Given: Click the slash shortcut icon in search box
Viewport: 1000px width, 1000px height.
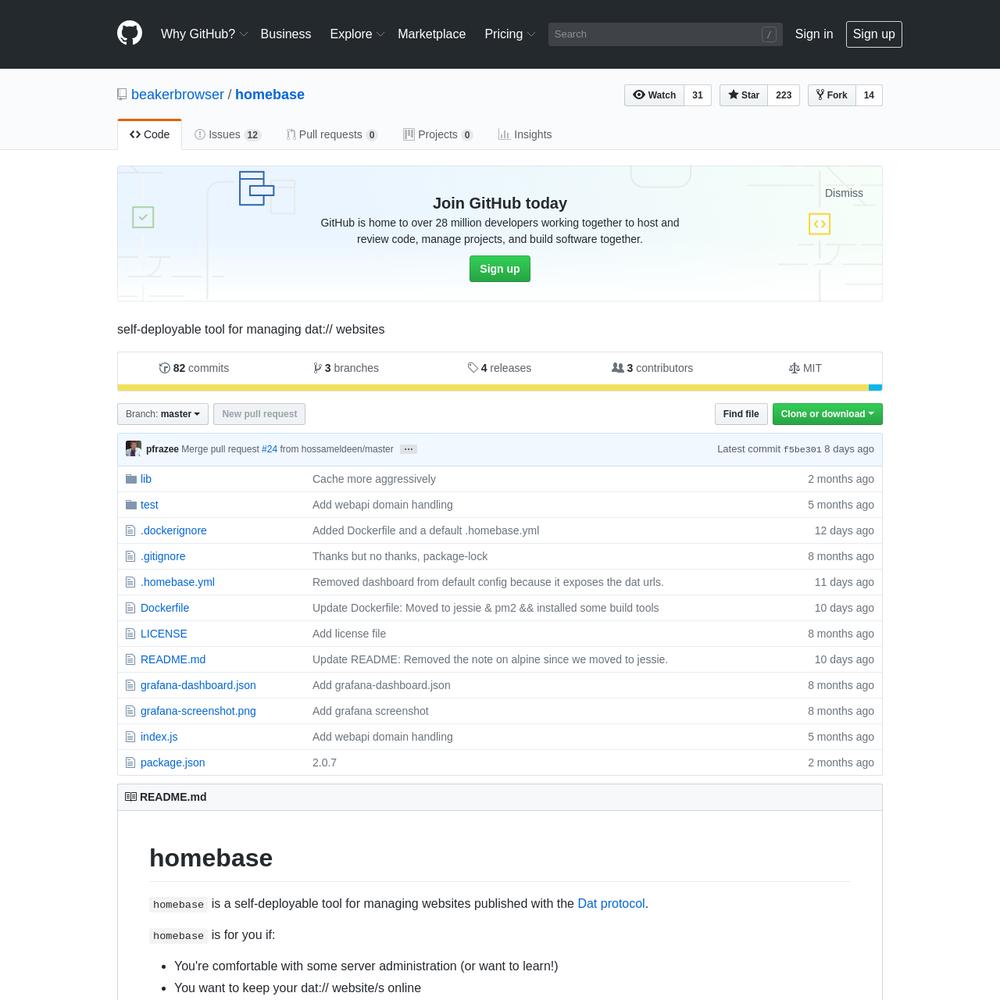Looking at the screenshot, I should tap(769, 34).
